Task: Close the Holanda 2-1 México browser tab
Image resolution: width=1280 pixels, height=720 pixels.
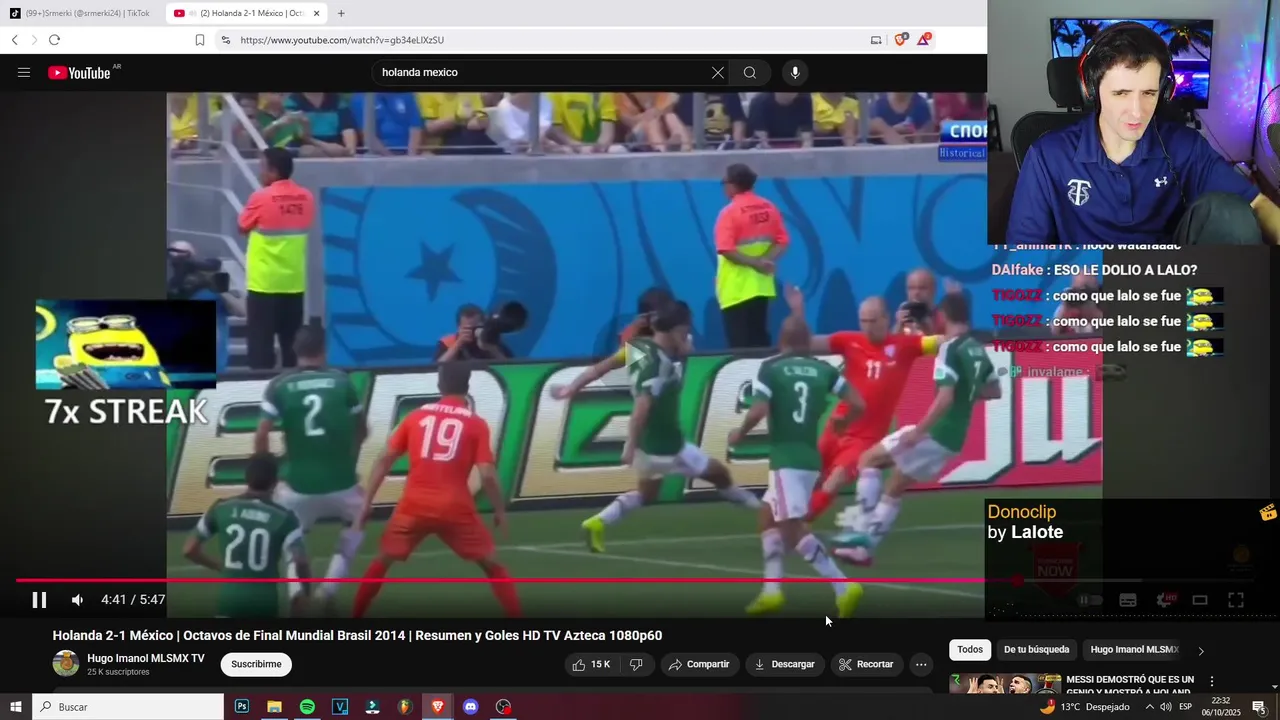Action: 317,13
